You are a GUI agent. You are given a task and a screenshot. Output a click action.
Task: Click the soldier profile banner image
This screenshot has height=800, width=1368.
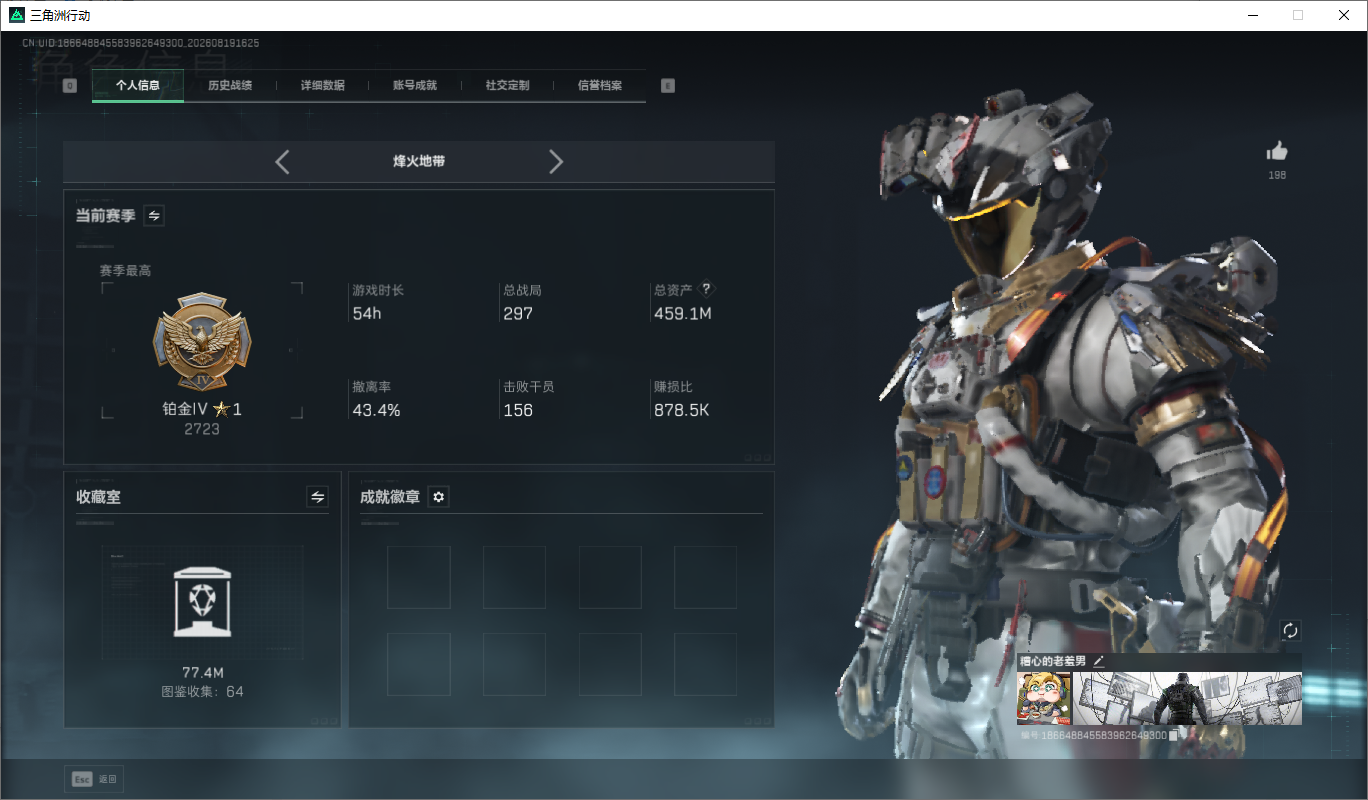point(1187,698)
